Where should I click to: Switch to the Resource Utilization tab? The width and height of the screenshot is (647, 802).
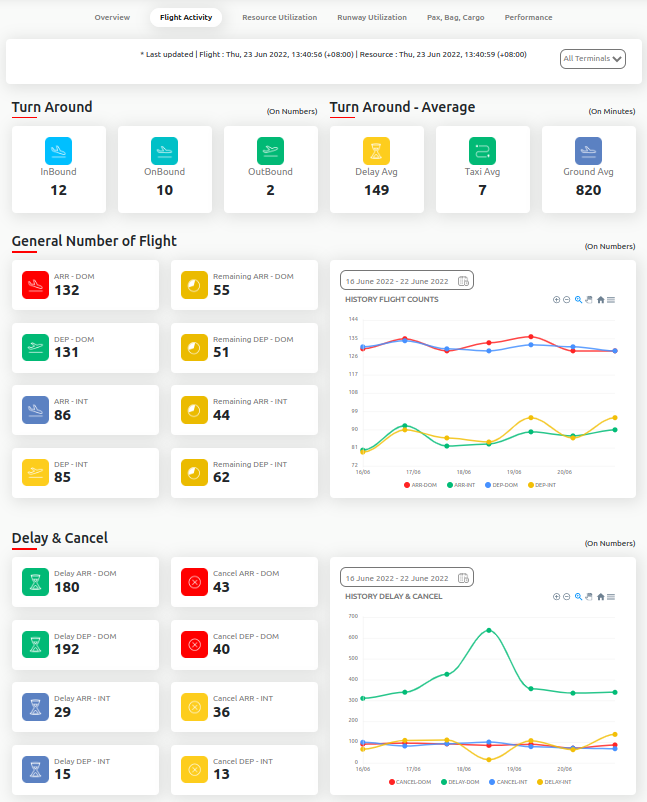(279, 17)
